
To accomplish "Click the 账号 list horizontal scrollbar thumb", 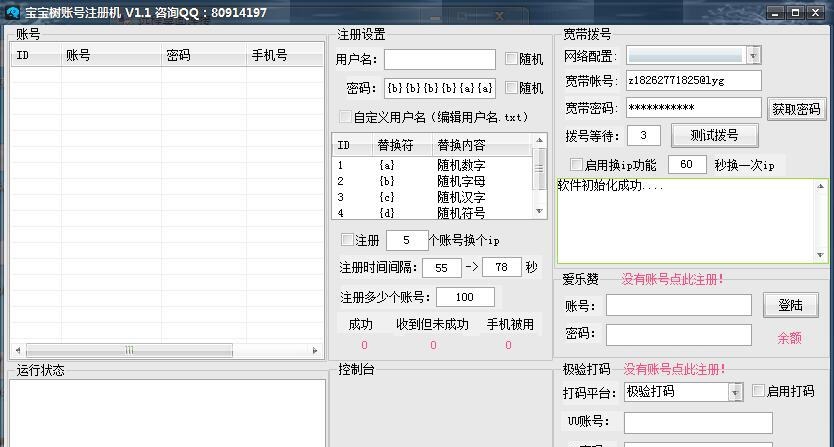I will tap(129, 350).
